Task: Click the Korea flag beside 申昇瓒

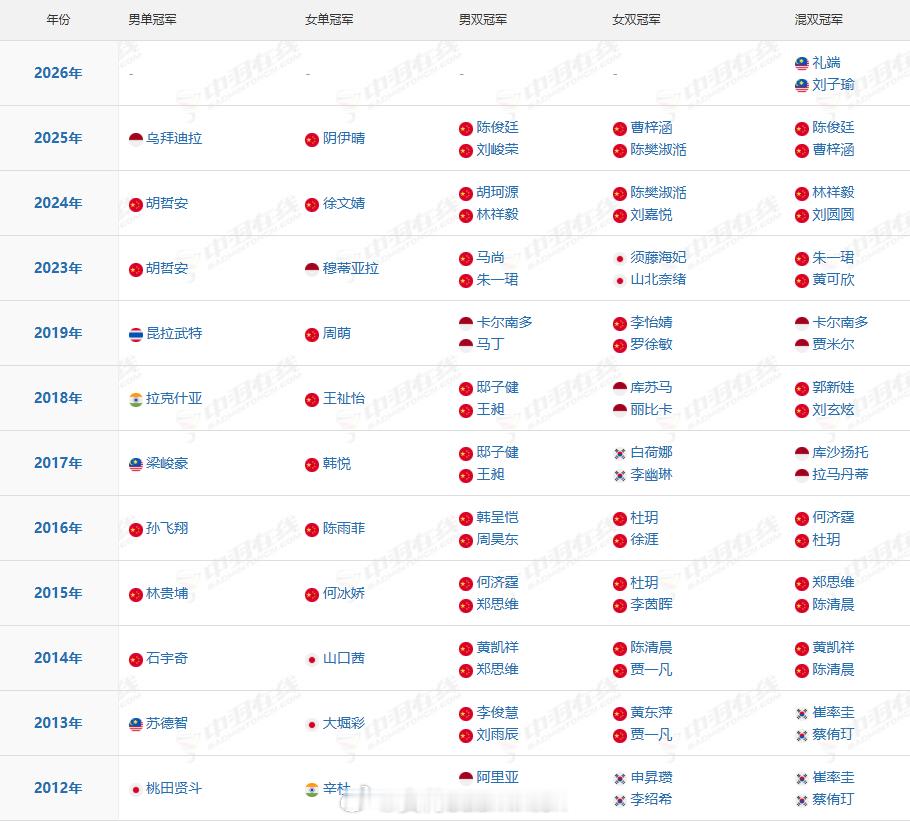Action: 620,778
